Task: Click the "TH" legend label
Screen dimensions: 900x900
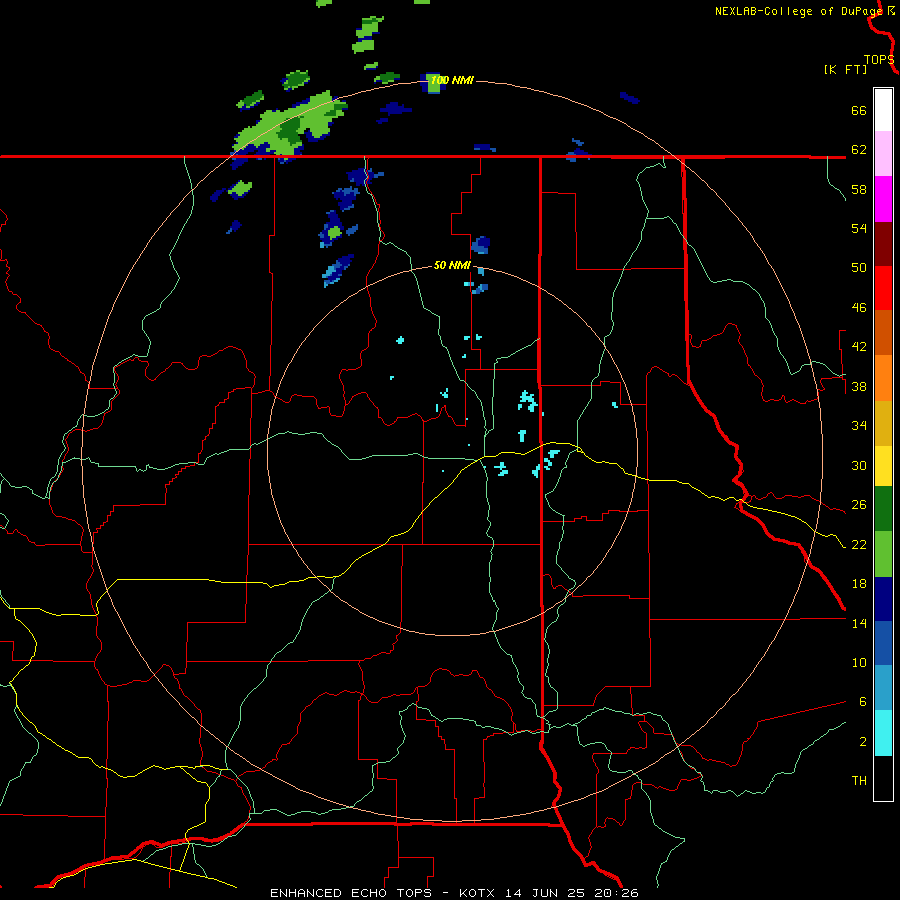Action: [x=859, y=780]
